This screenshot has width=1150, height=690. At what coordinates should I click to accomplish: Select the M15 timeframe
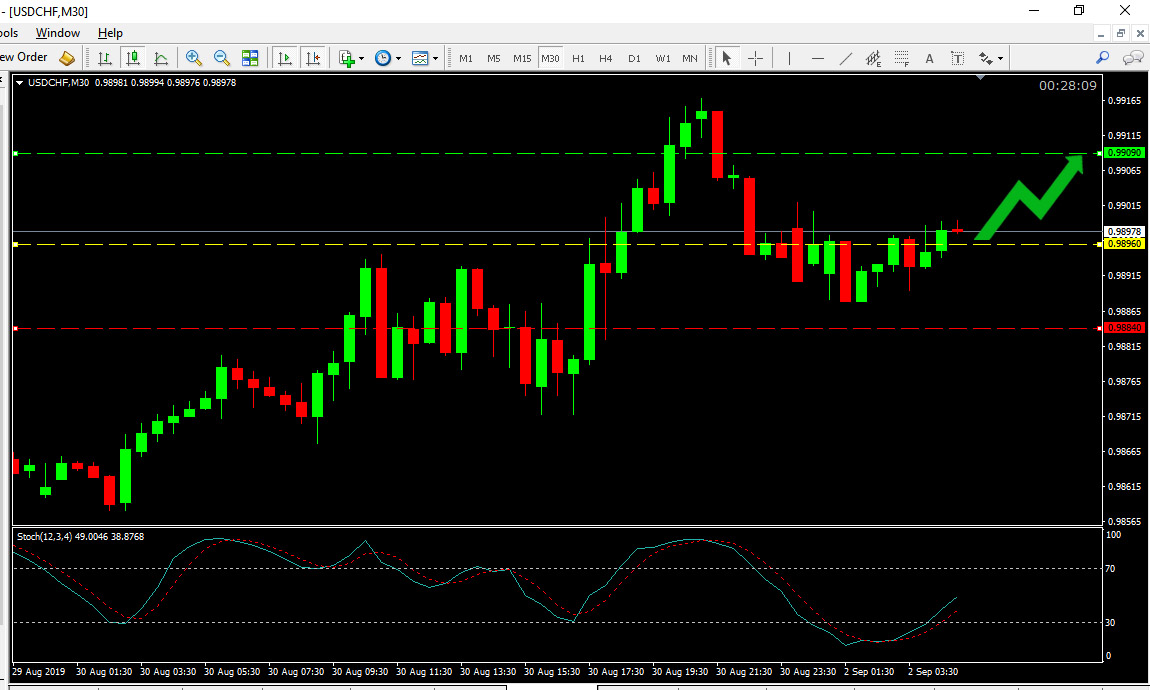tap(522, 58)
